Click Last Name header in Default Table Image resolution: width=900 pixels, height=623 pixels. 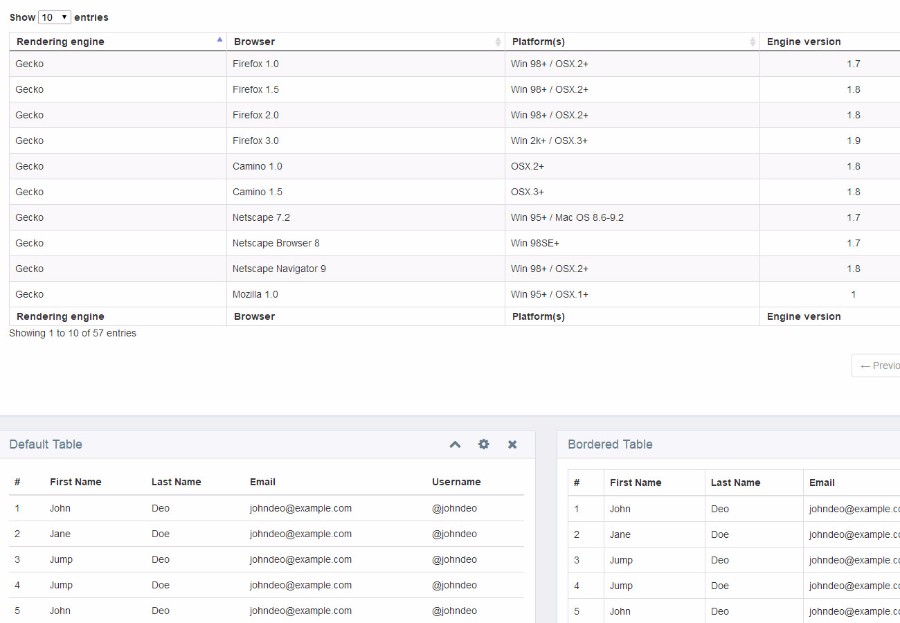pos(176,482)
